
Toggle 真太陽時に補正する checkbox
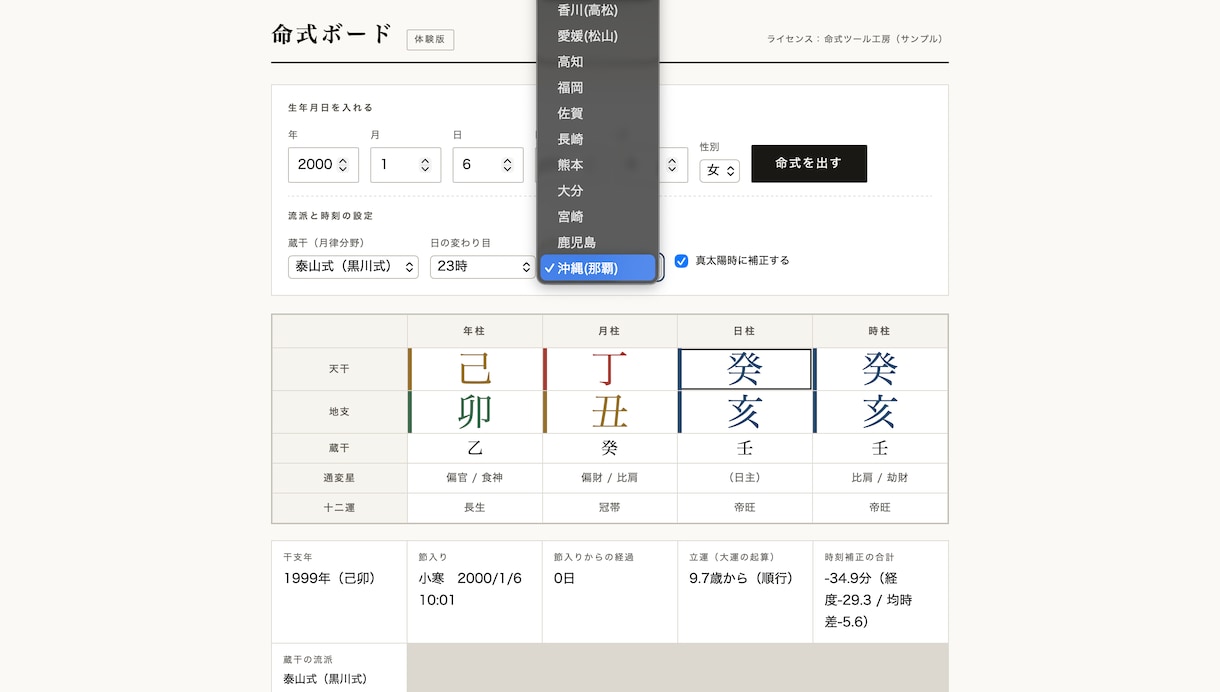click(681, 261)
